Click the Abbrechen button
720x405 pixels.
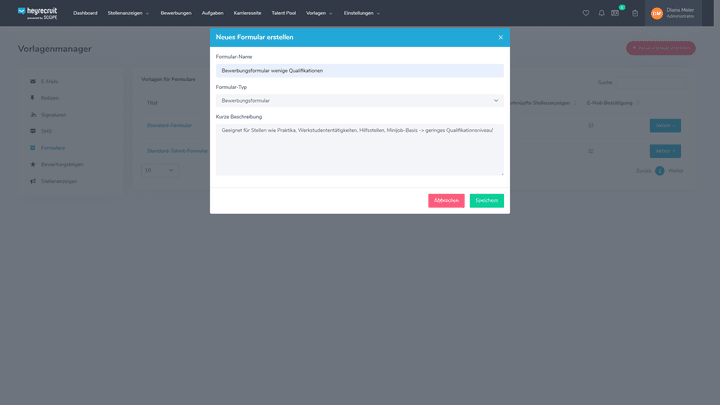point(446,200)
